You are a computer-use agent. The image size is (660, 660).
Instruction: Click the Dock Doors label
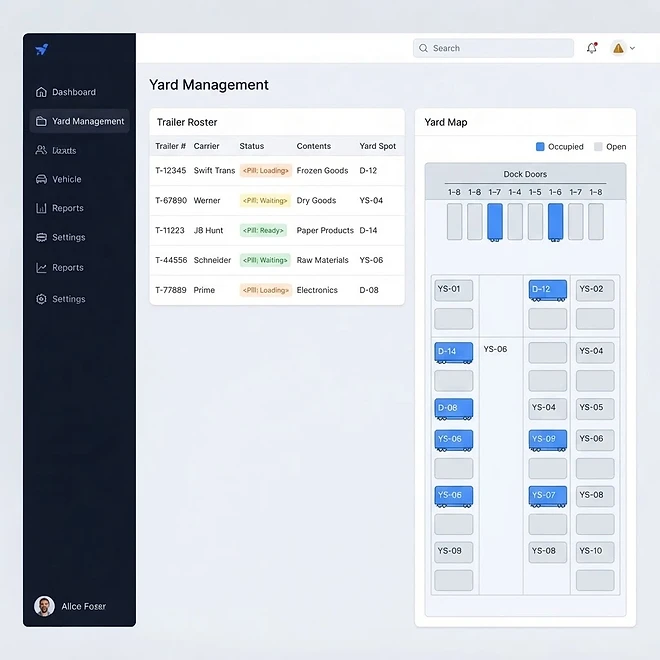pos(525,174)
